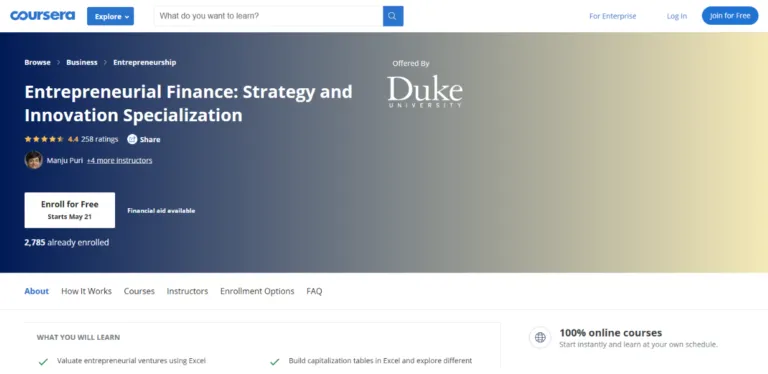
Task: Open the Business breadcrumb
Action: pyautogui.click(x=82, y=62)
